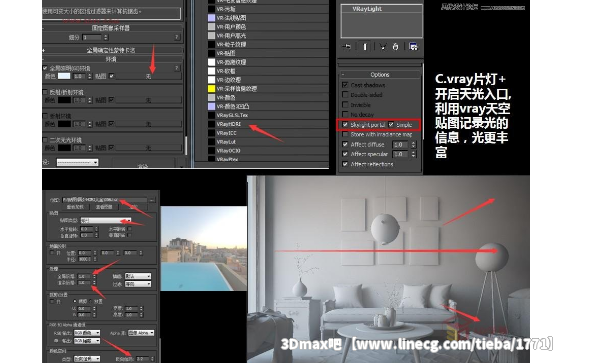This screenshot has height=363, width=593.
Task: Open preset dropdown at render settings bottom
Action: pos(77,162)
